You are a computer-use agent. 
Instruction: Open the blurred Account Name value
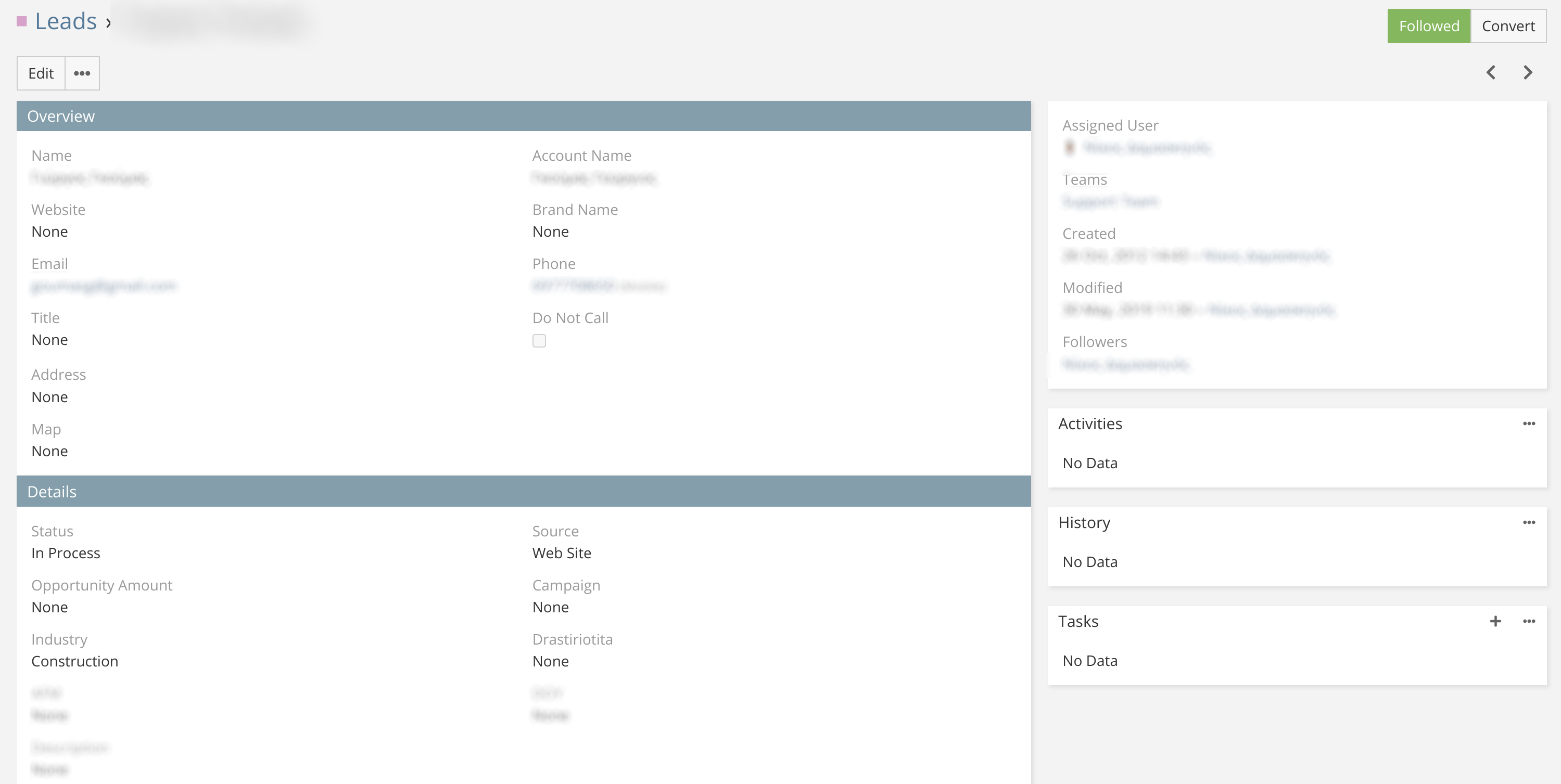tap(593, 178)
